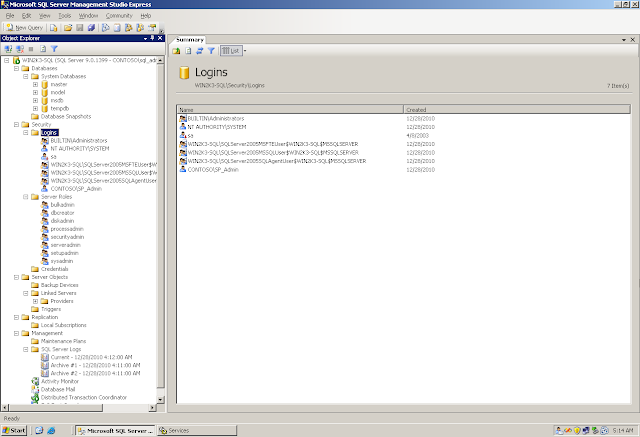Click the Properties Window toolbar icon

coord(152,28)
